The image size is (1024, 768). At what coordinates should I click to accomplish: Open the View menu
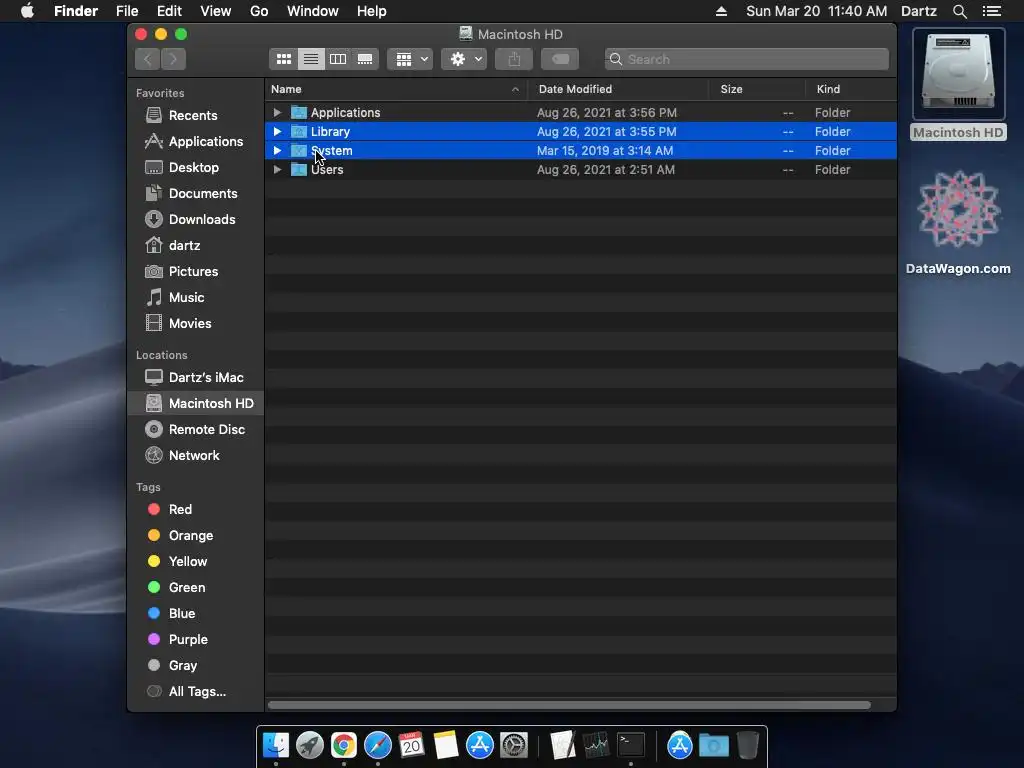coord(216,11)
